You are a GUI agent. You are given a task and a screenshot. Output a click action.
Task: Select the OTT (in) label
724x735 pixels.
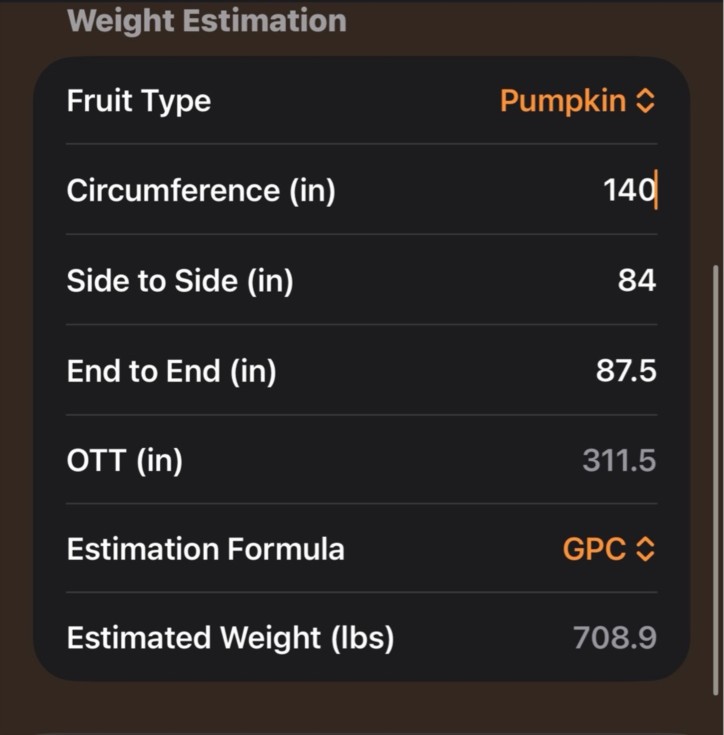125,460
